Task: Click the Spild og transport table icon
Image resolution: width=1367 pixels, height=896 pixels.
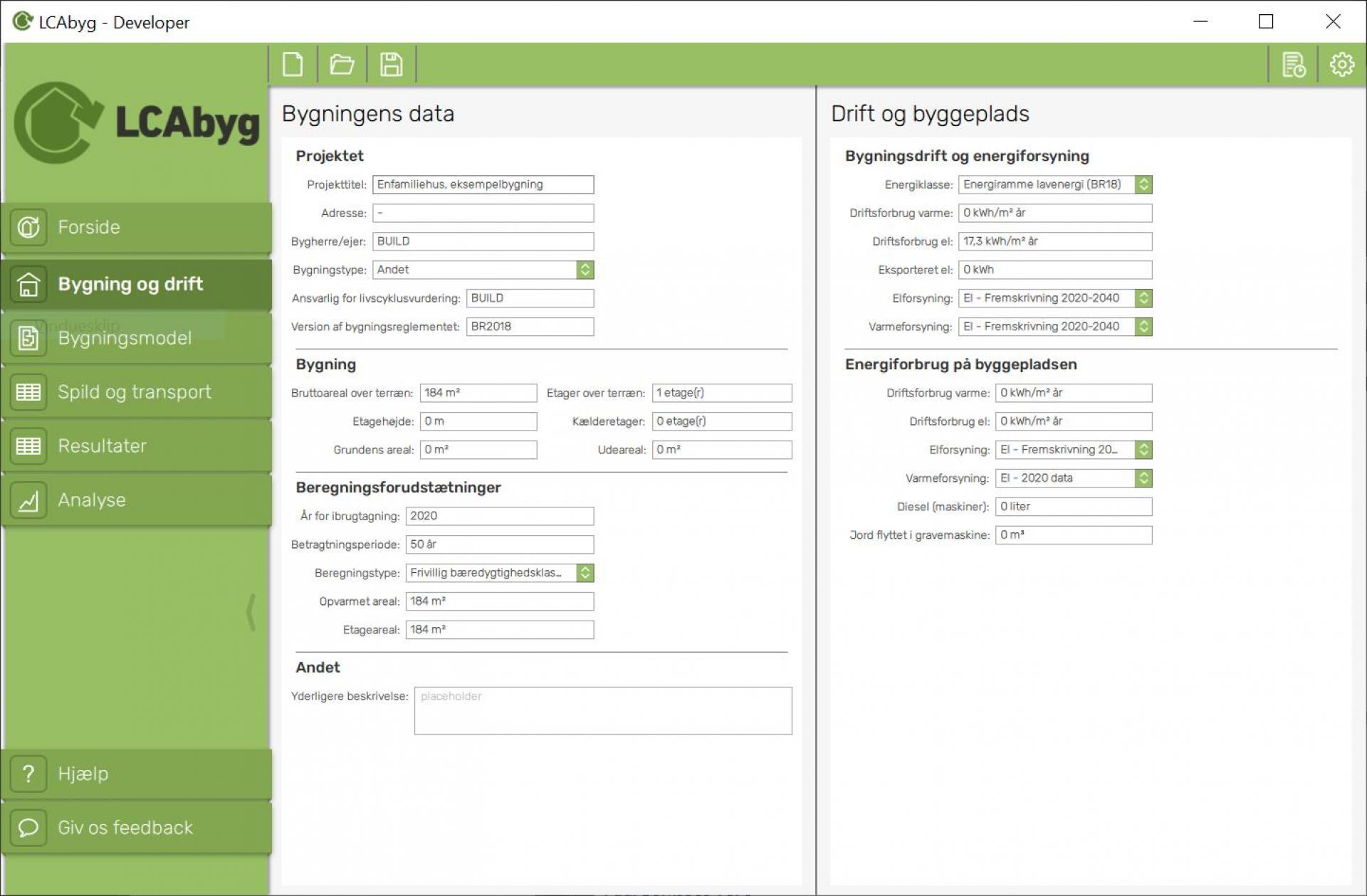Action: coord(28,392)
